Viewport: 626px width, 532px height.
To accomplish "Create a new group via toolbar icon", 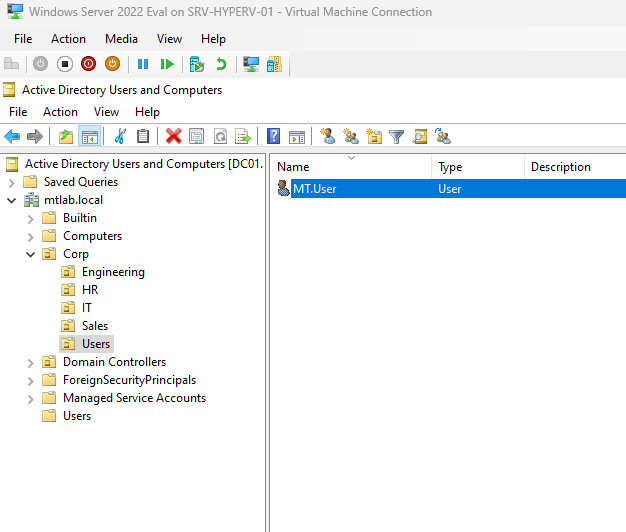I will pyautogui.click(x=351, y=136).
